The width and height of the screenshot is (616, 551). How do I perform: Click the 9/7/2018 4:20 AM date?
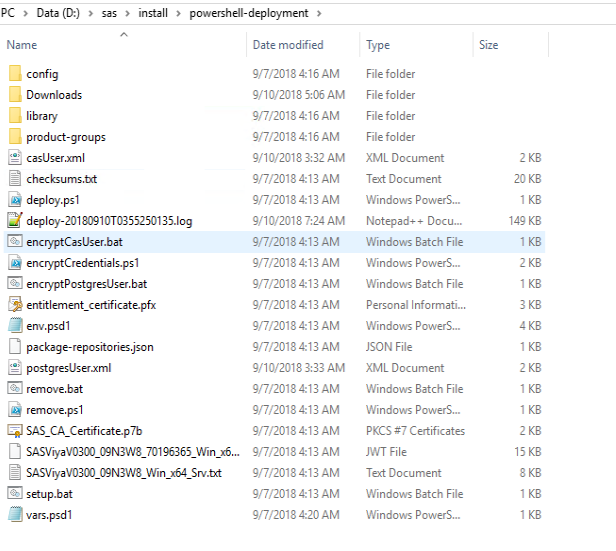pos(296,515)
